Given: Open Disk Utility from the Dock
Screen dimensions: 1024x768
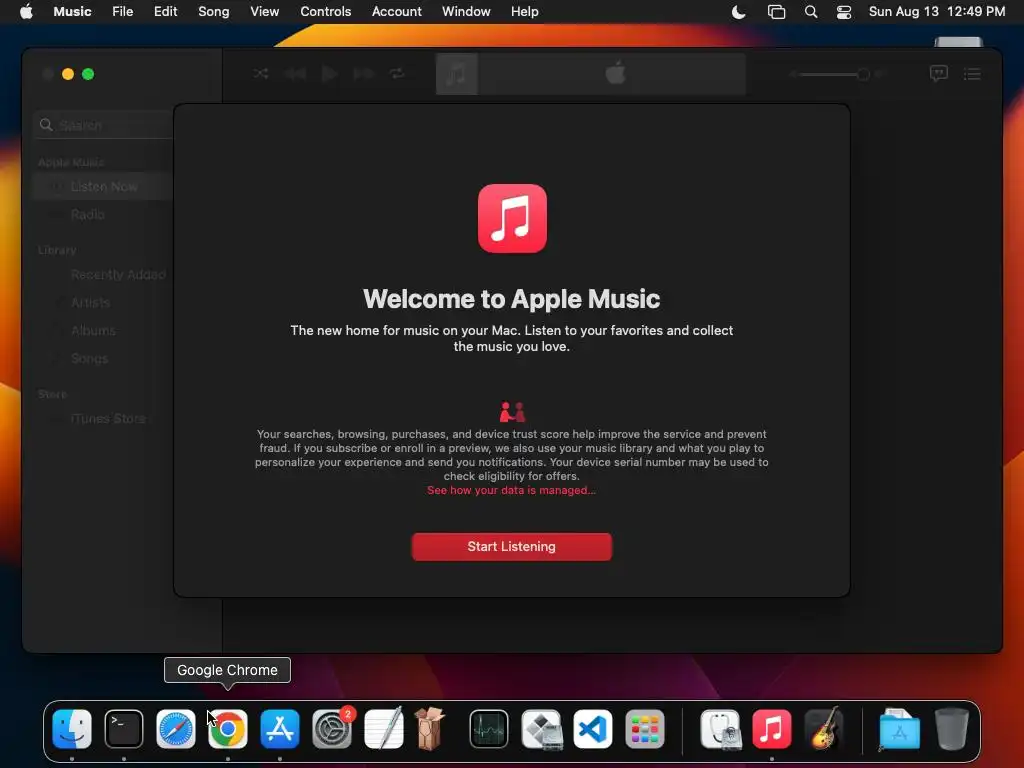Looking at the screenshot, I should (720, 728).
